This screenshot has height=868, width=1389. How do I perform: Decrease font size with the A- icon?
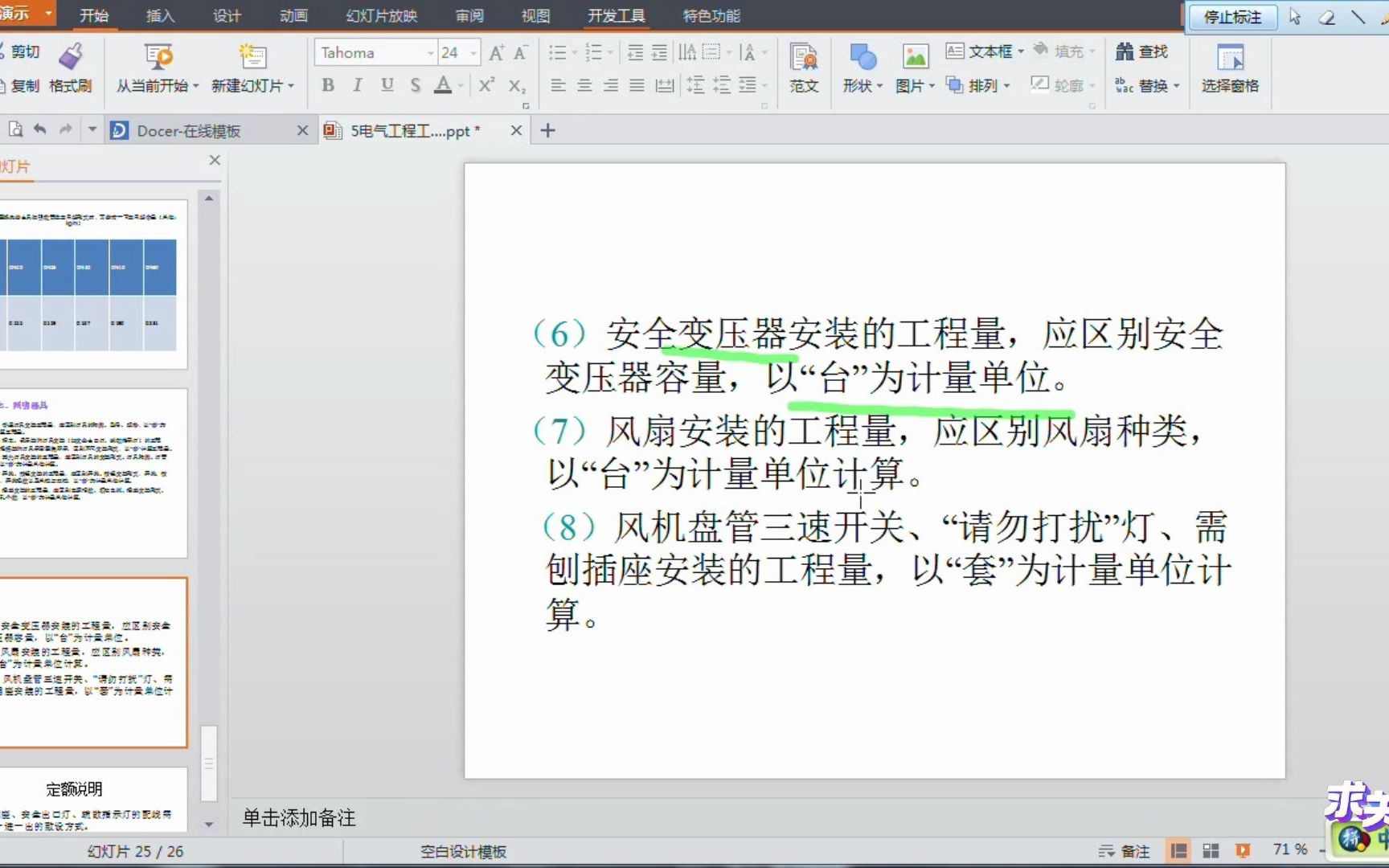tap(520, 53)
